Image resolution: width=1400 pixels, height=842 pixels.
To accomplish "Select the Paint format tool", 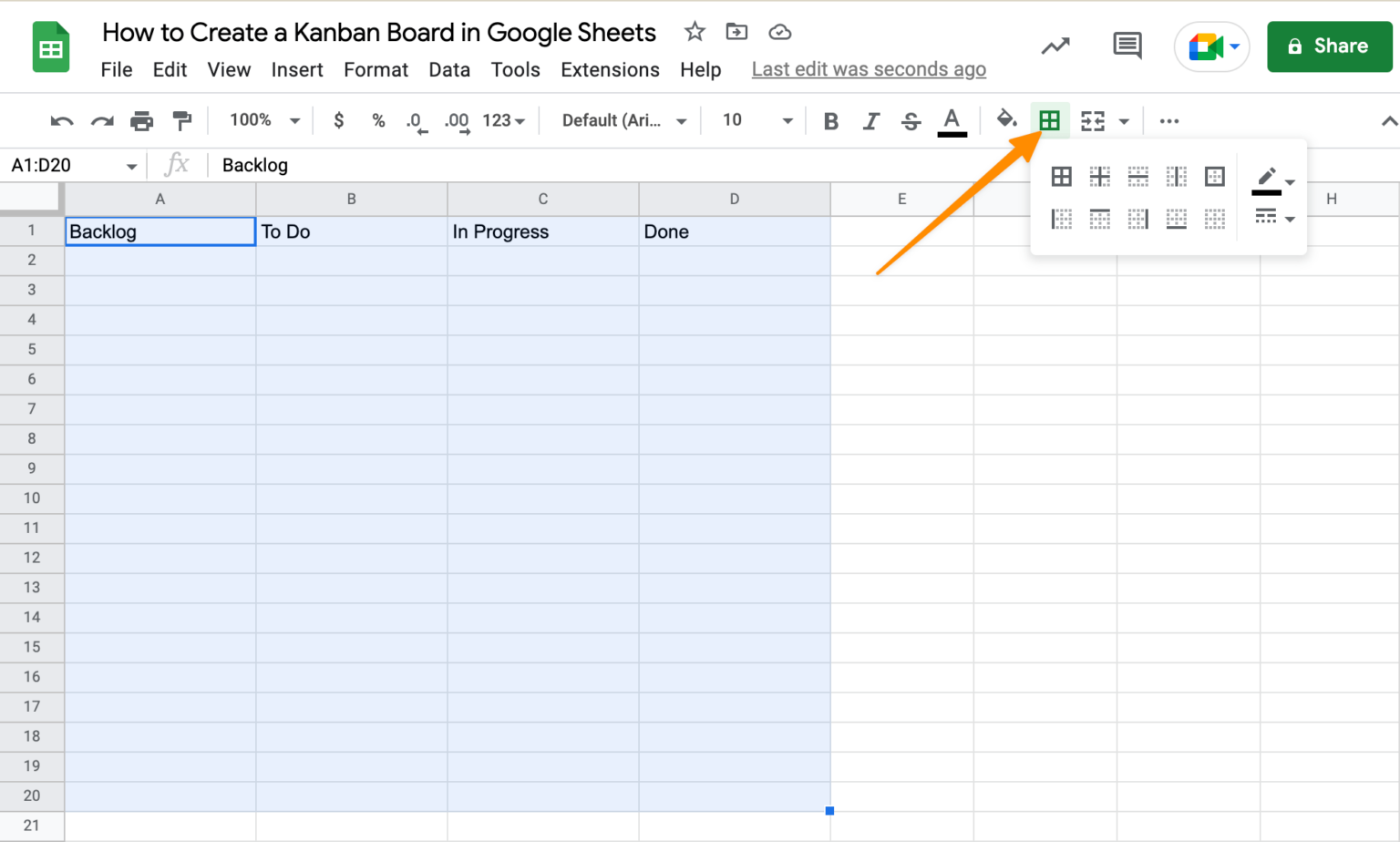I will point(182,119).
